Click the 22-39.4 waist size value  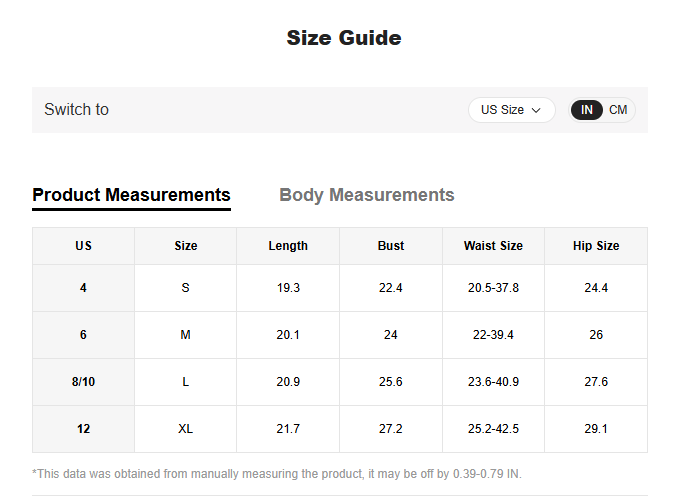[493, 335]
